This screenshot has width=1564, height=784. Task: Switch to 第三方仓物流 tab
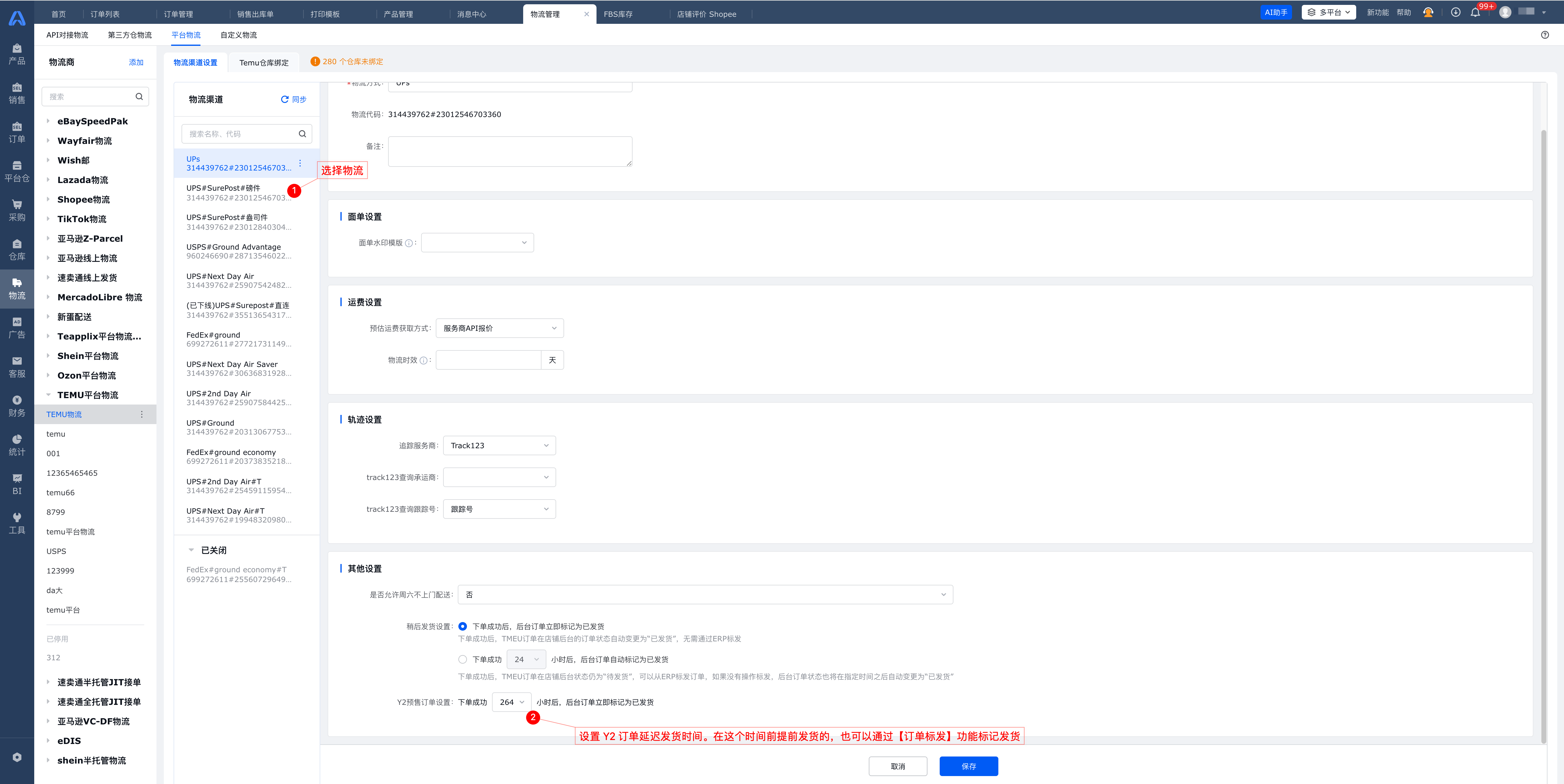tap(130, 35)
